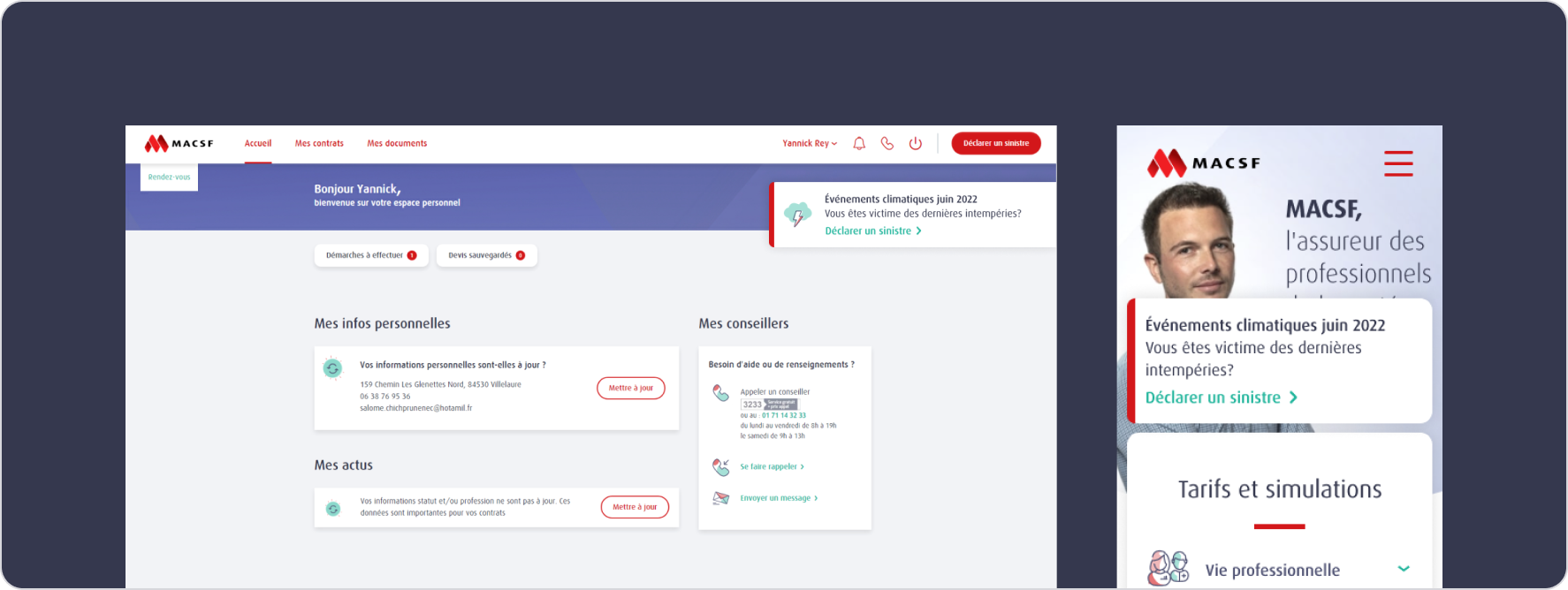
Task: Select the Rendez-vous tab
Action: [169, 177]
